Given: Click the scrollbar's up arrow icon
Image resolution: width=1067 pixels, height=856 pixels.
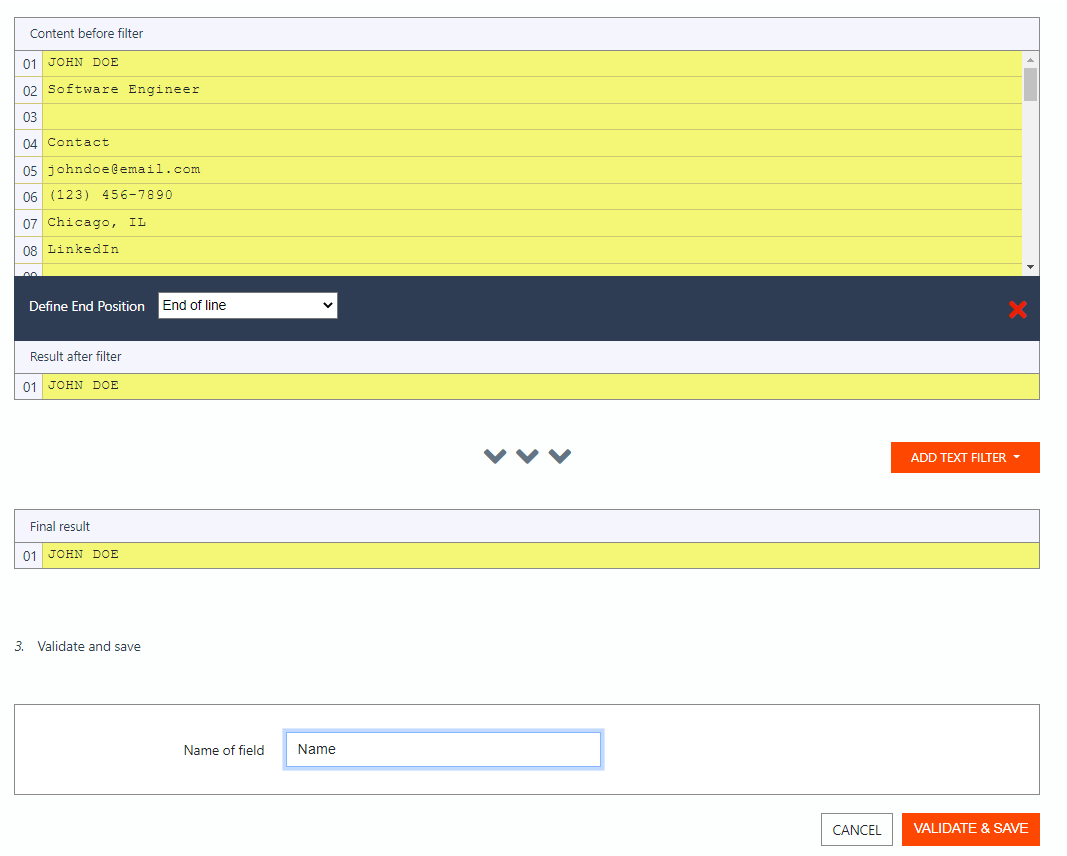Looking at the screenshot, I should click(x=1030, y=58).
